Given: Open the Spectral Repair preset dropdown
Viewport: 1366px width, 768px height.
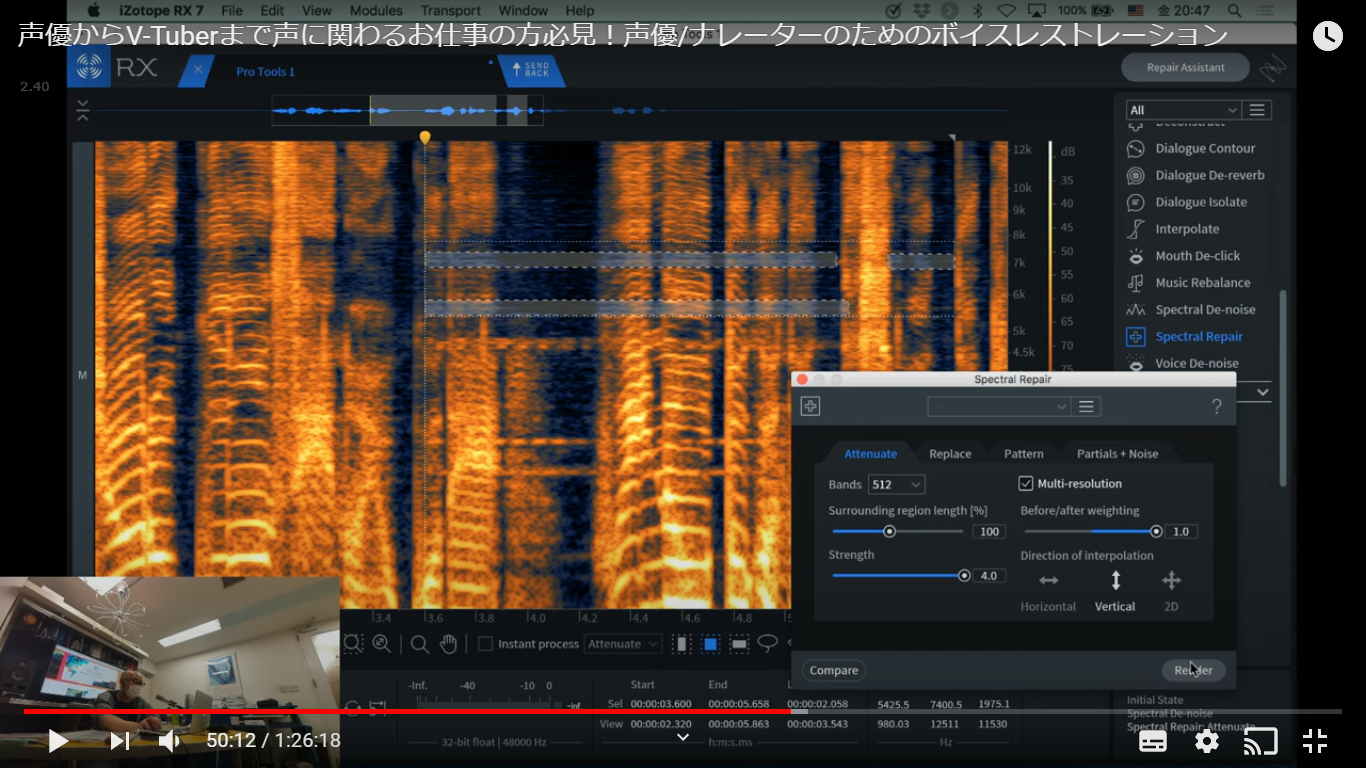Looking at the screenshot, I should (999, 406).
